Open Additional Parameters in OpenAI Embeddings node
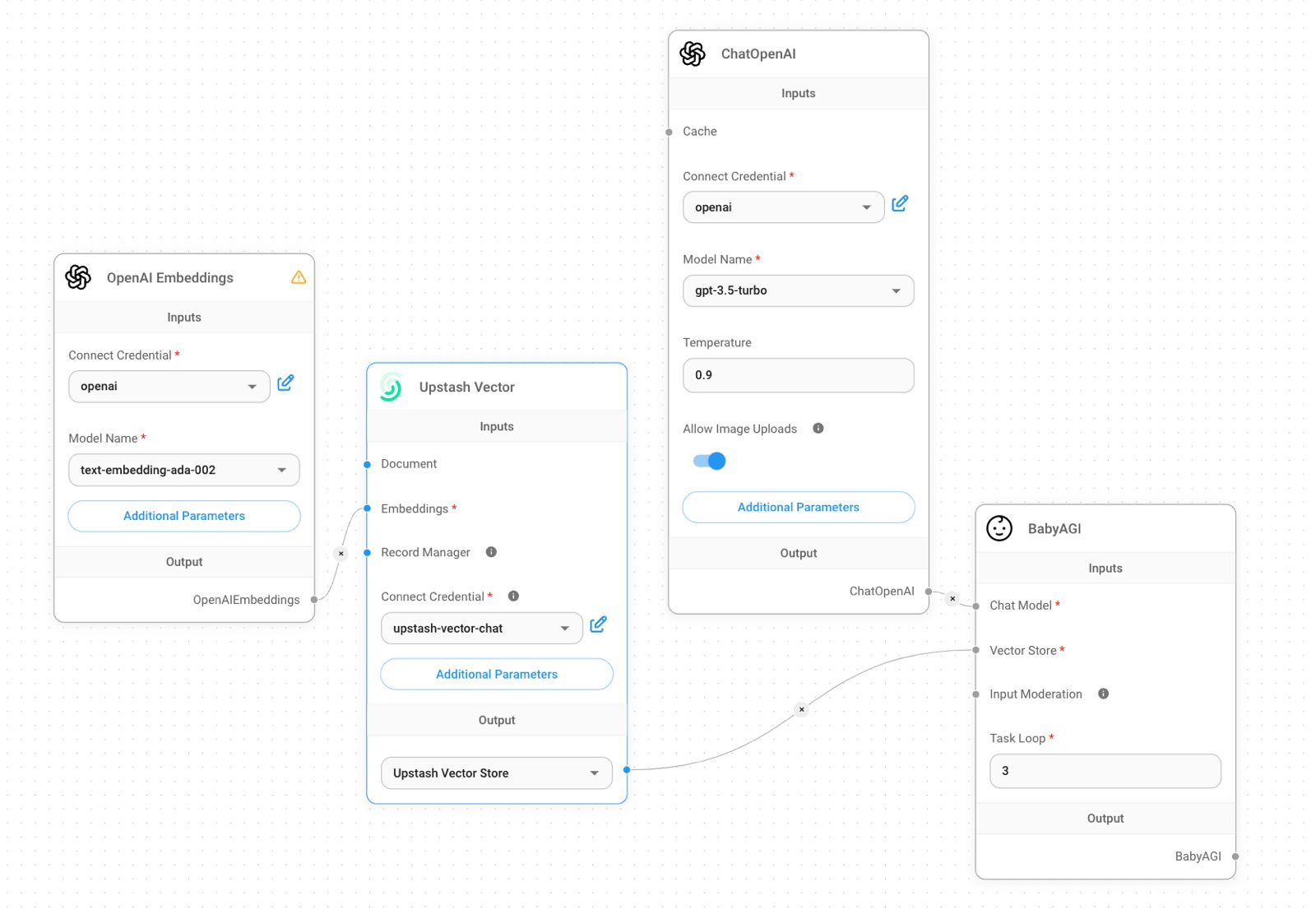 tap(183, 517)
